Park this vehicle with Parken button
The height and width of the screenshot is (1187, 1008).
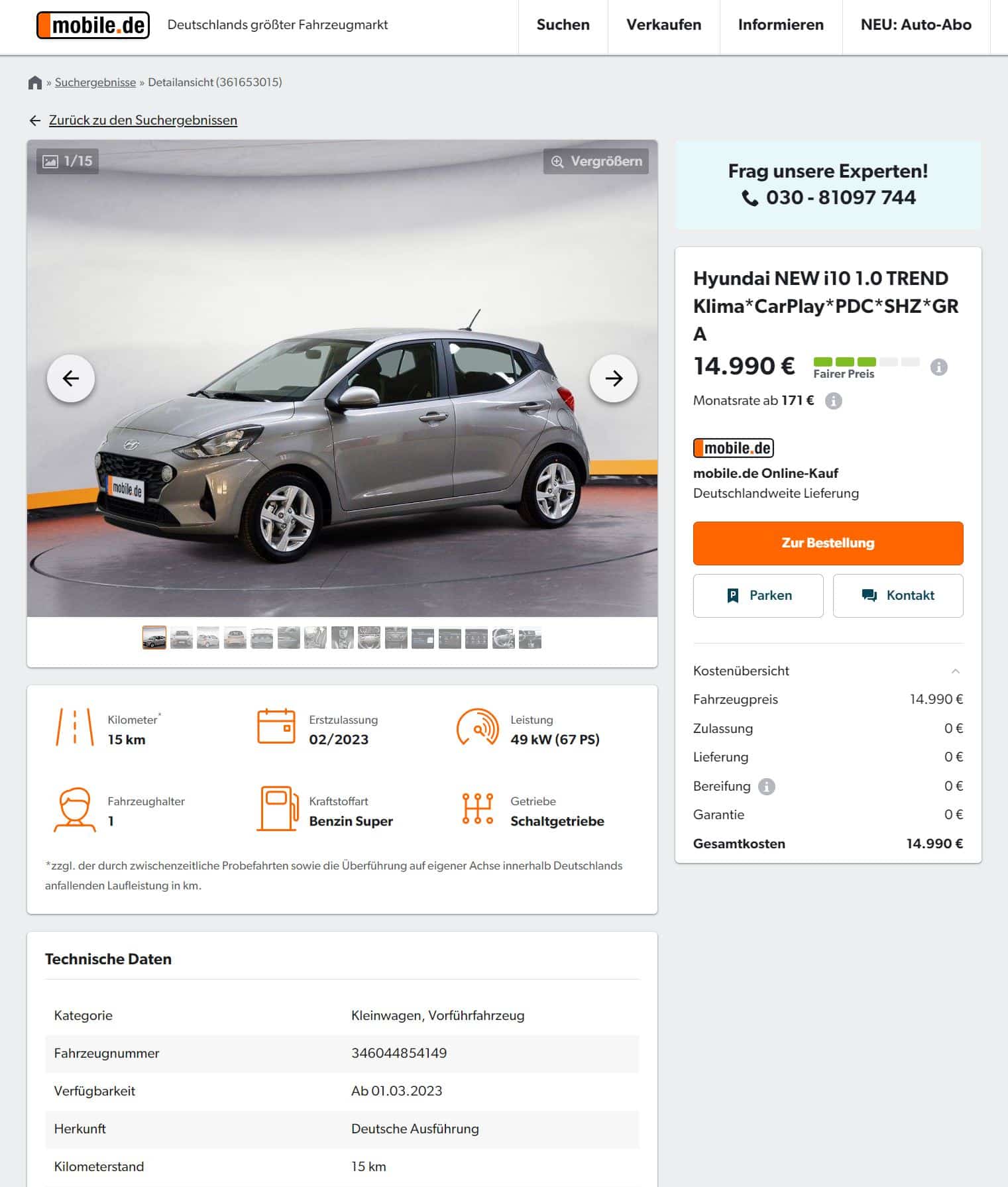(x=758, y=596)
